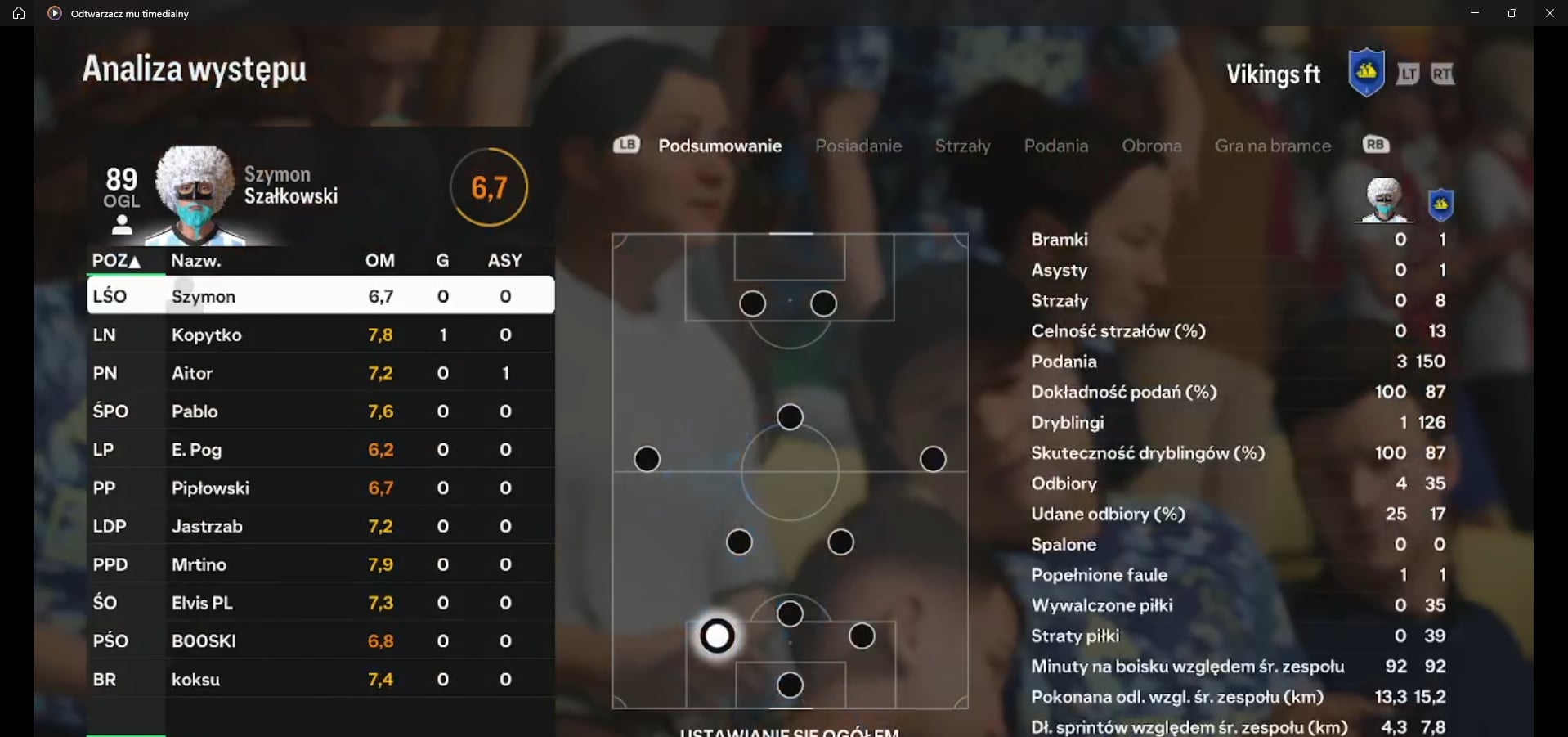Viewport: 1568px width, 737px height.
Task: Switch to the Posiadanie tab
Action: 858,146
